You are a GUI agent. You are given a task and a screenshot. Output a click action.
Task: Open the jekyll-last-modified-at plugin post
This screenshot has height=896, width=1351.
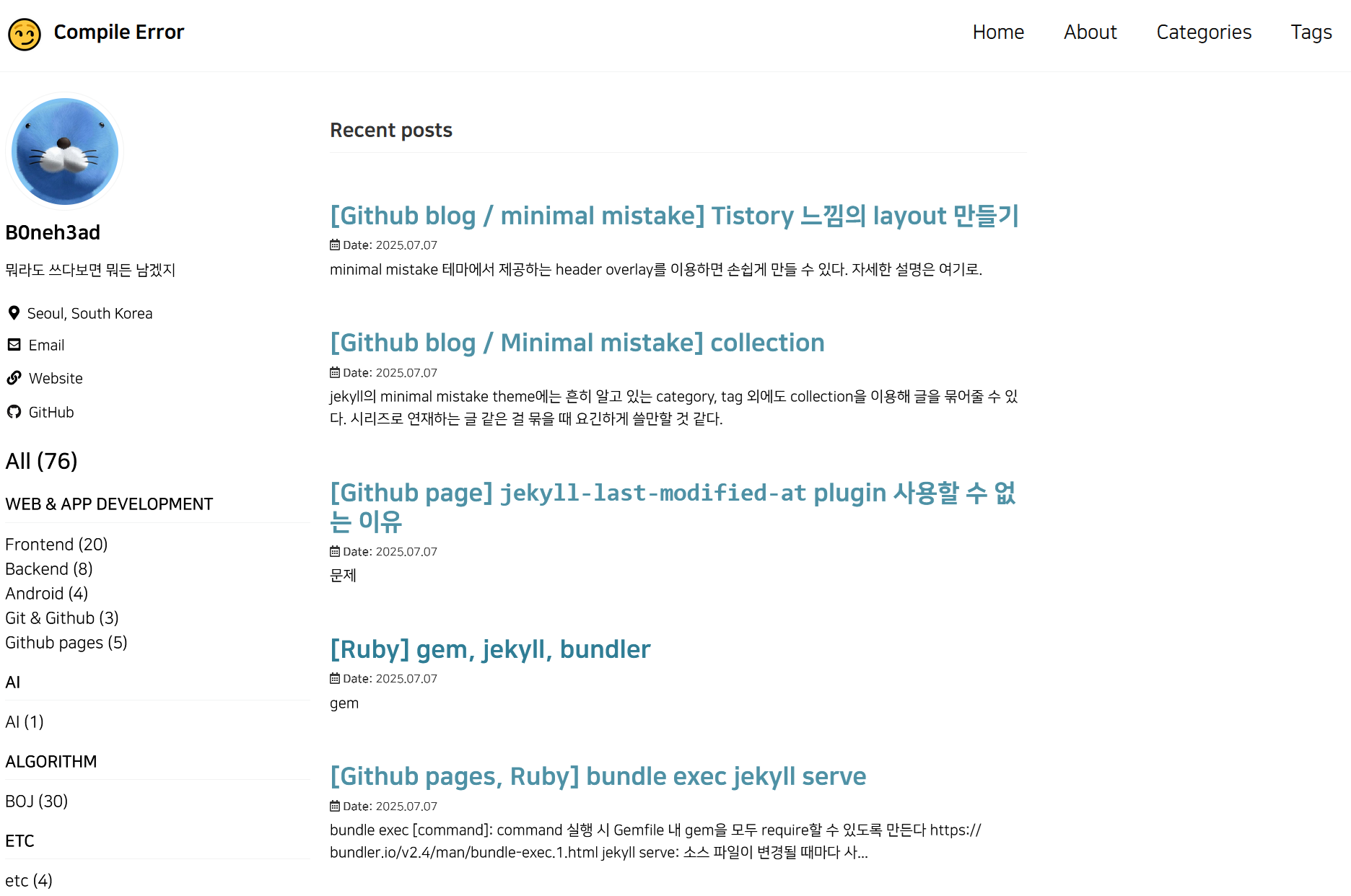pos(673,507)
